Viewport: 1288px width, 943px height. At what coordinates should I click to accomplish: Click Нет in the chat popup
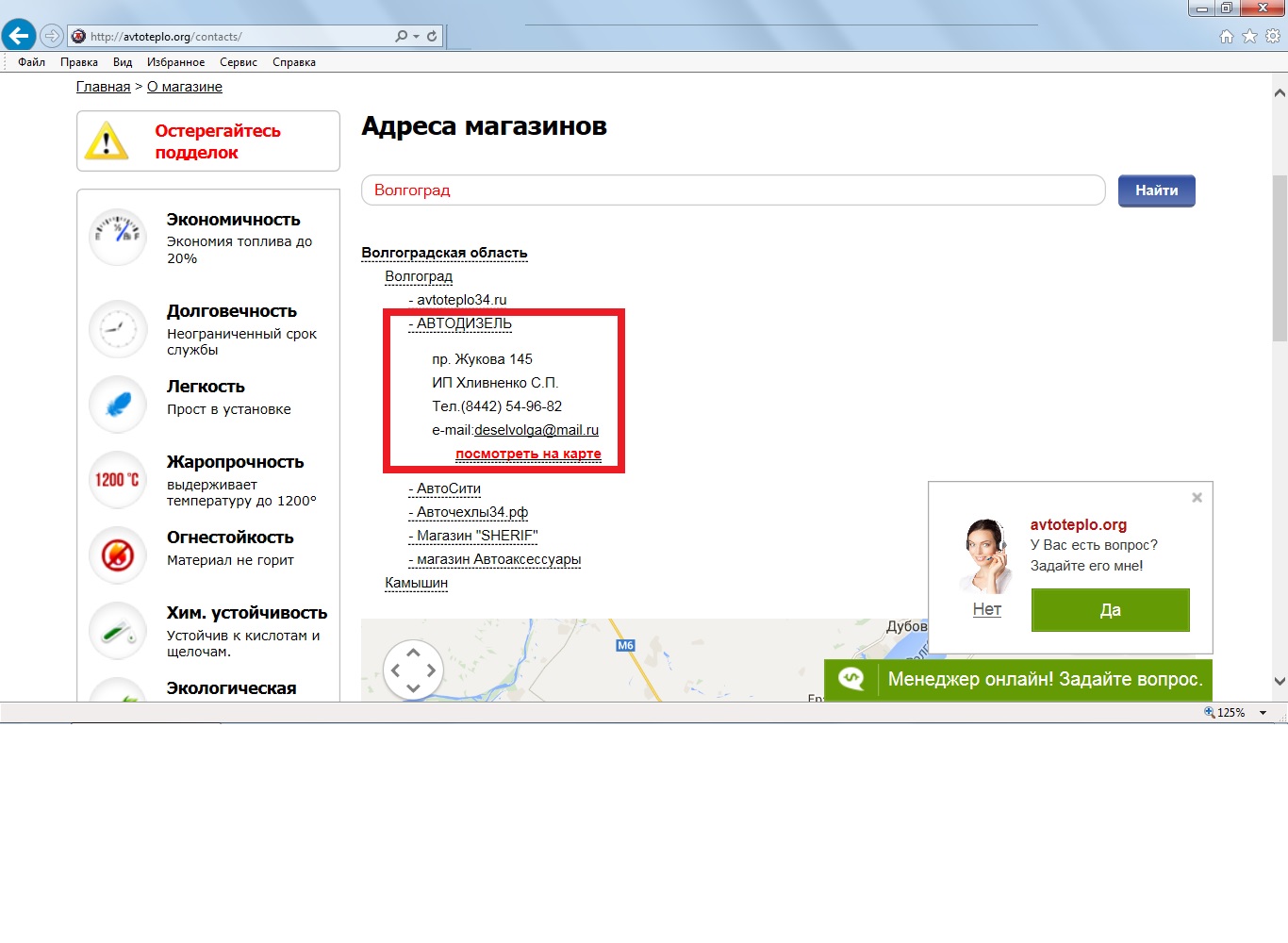[987, 609]
